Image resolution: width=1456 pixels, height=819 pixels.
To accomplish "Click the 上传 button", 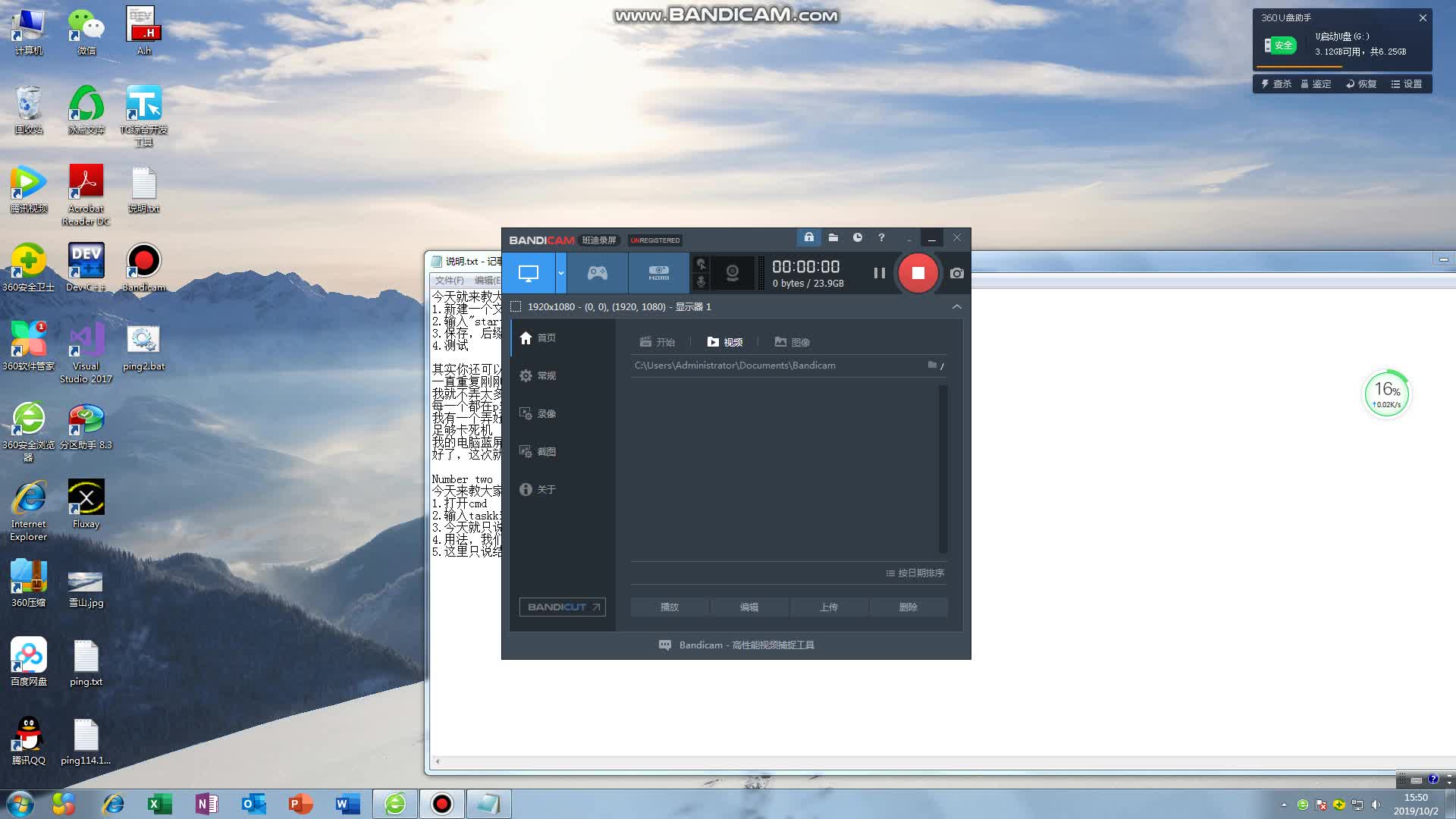I will pos(829,607).
